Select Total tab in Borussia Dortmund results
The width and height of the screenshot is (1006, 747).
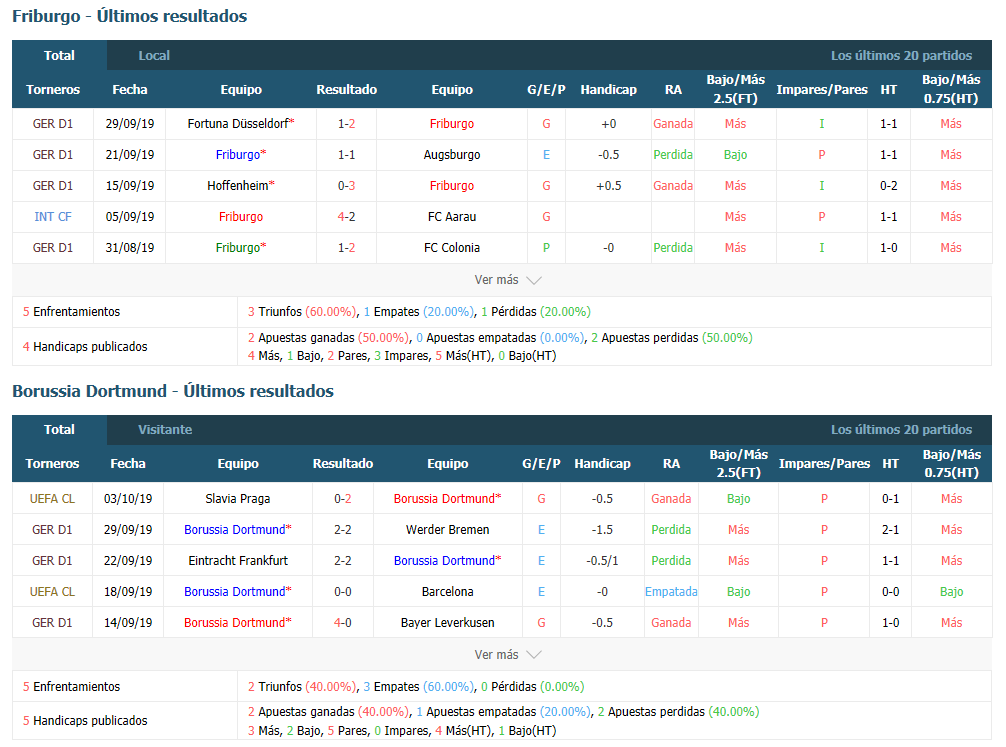(59, 429)
